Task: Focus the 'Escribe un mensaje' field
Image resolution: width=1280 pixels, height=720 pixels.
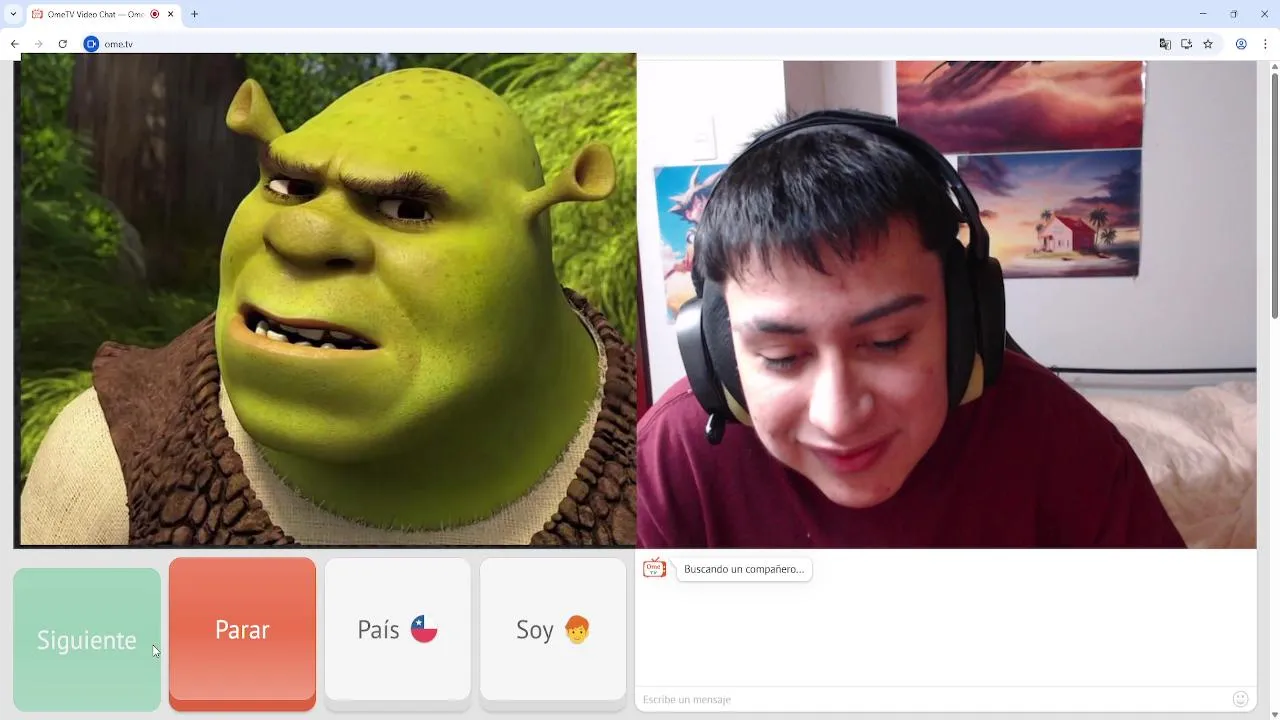Action: (935, 699)
